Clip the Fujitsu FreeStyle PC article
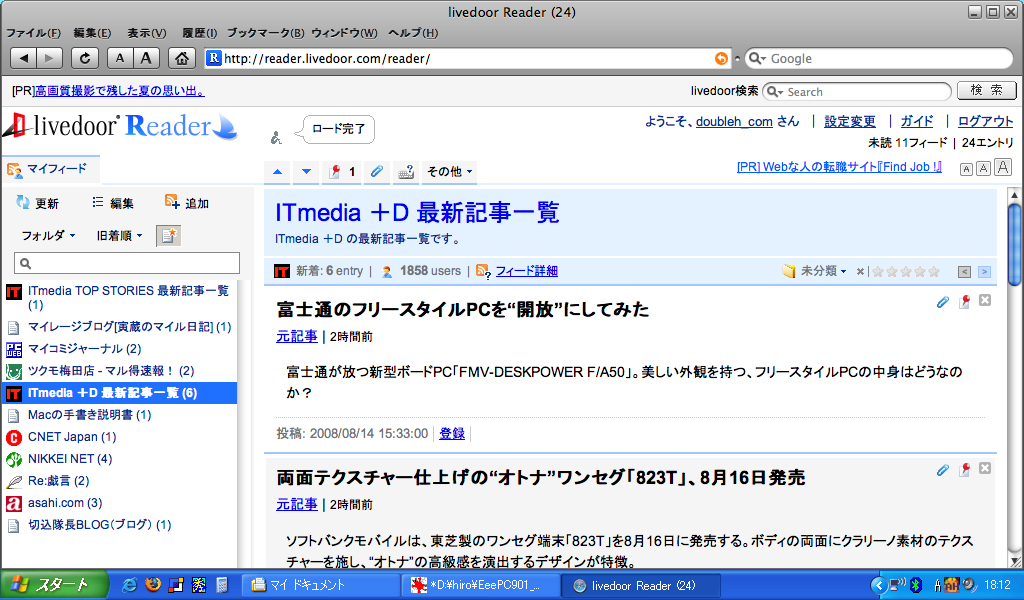 click(942, 302)
